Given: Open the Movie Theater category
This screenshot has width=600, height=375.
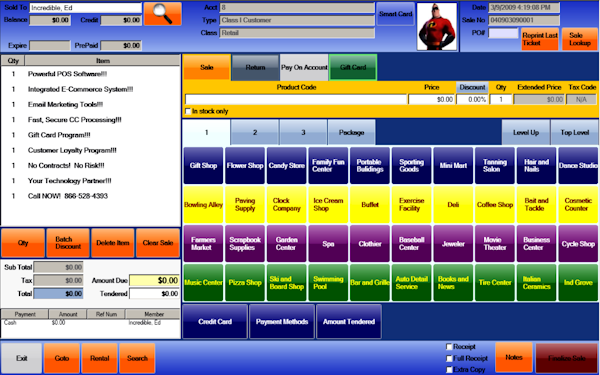Looking at the screenshot, I should click(495, 244).
